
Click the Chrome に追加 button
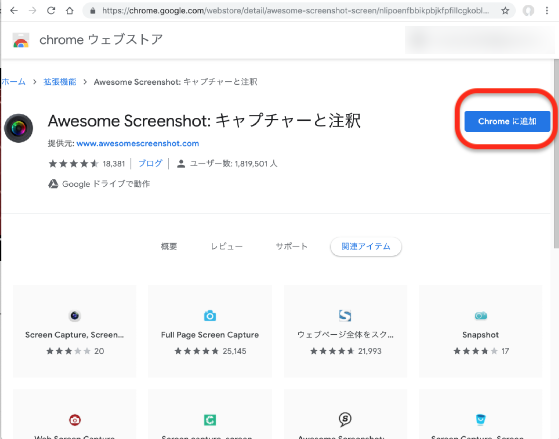[507, 121]
